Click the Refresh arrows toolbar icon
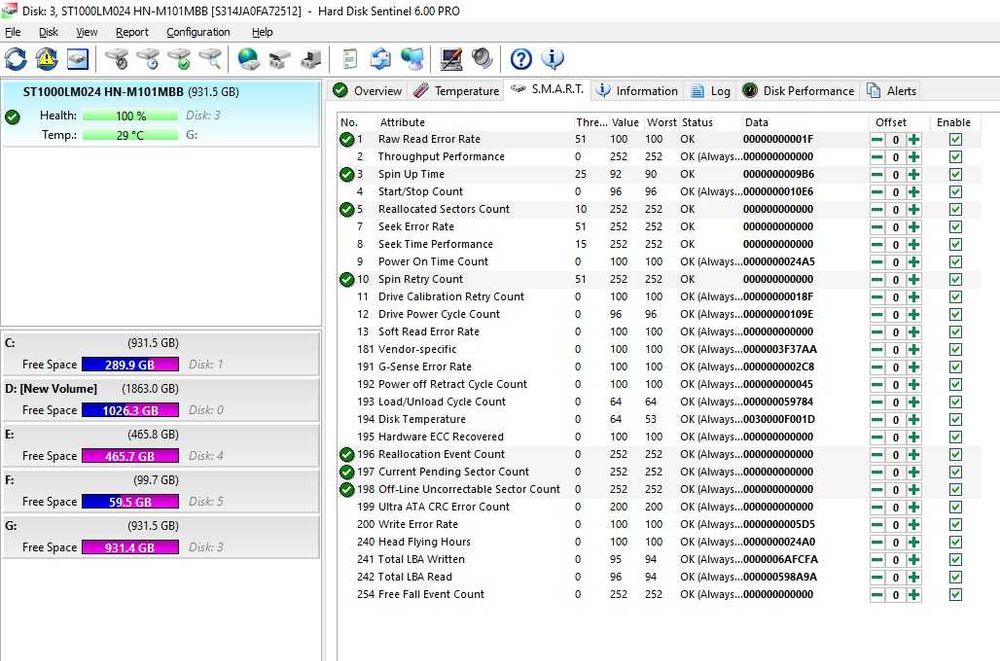Screen dimensions: 1000x661 click(15, 59)
